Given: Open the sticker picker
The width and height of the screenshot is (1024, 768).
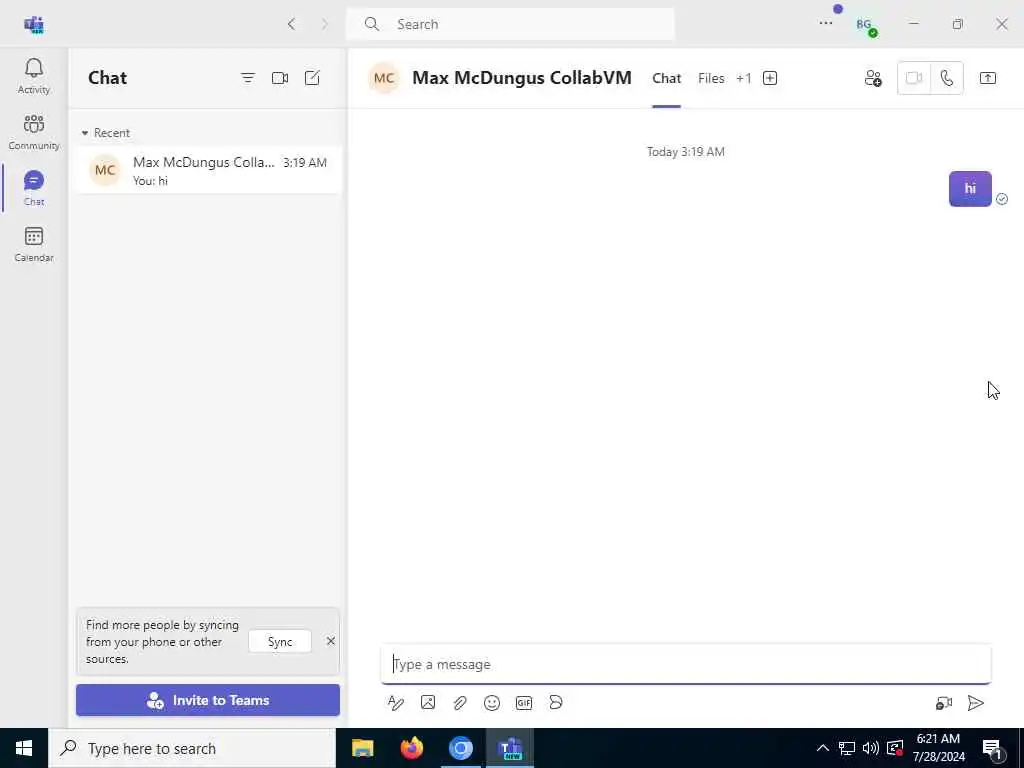Looking at the screenshot, I should [x=556, y=703].
